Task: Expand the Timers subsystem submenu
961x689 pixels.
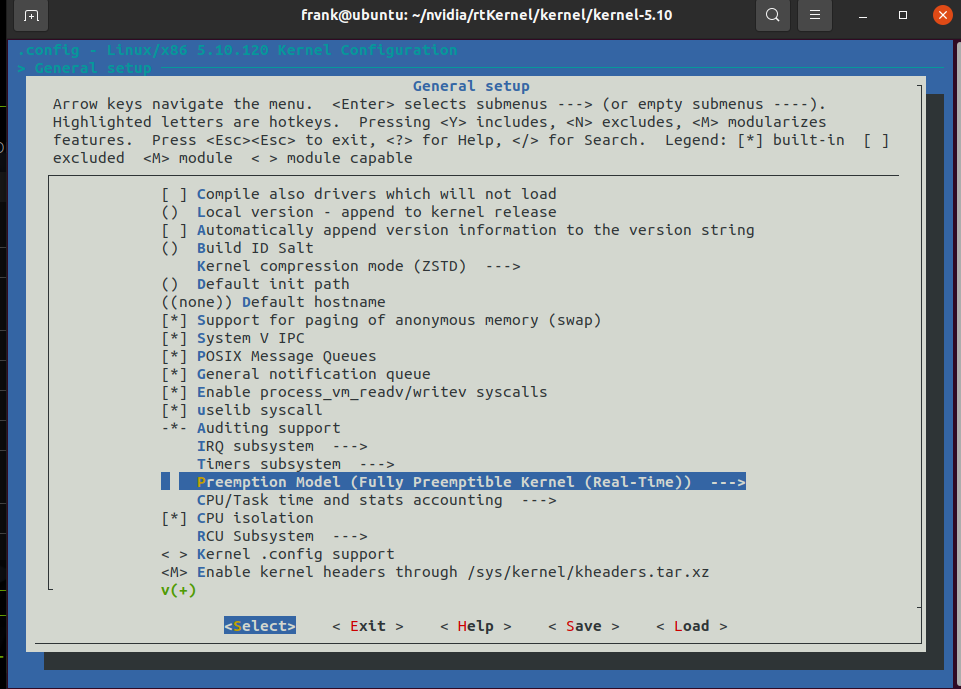Action: pos(295,464)
